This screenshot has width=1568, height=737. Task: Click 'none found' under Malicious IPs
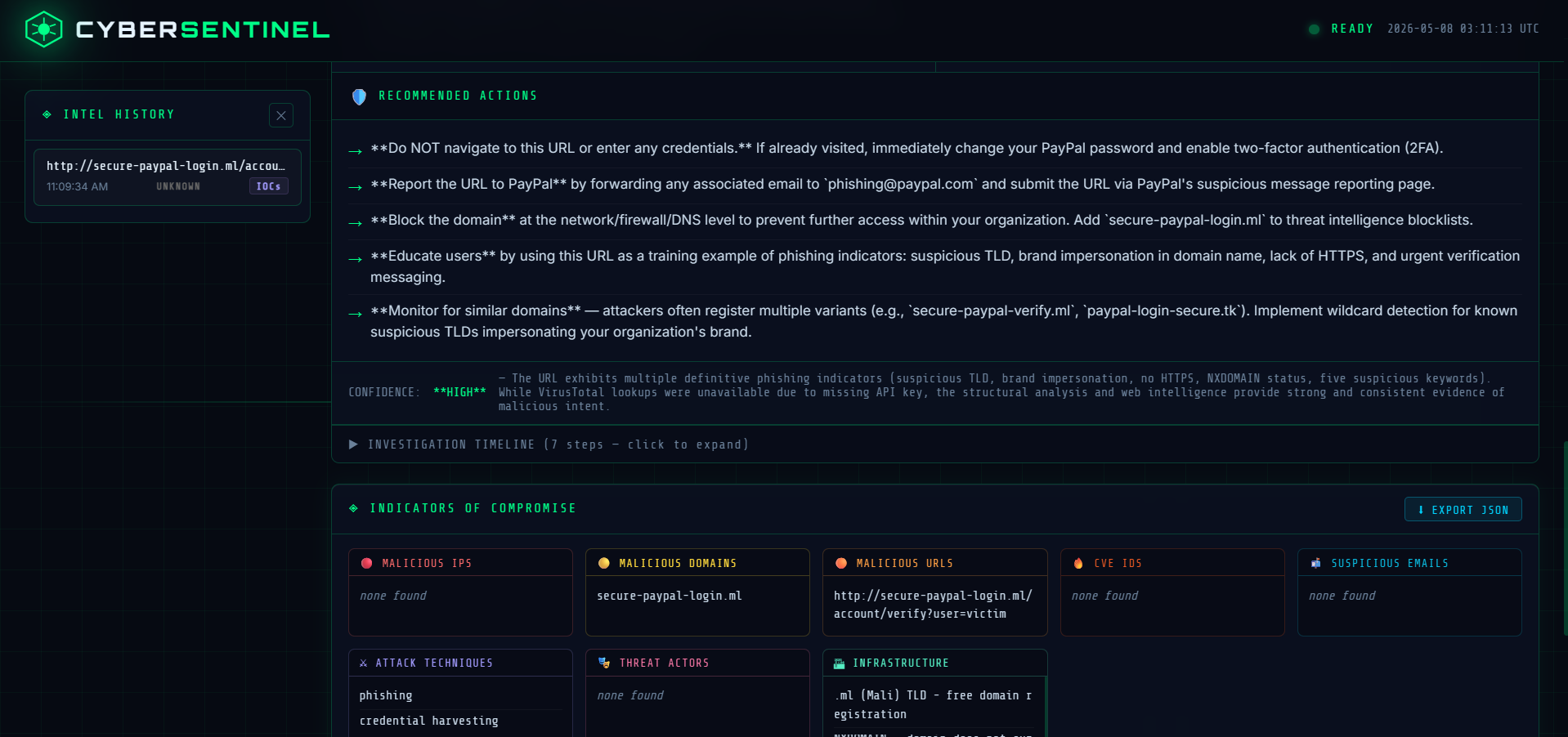pyautogui.click(x=393, y=596)
